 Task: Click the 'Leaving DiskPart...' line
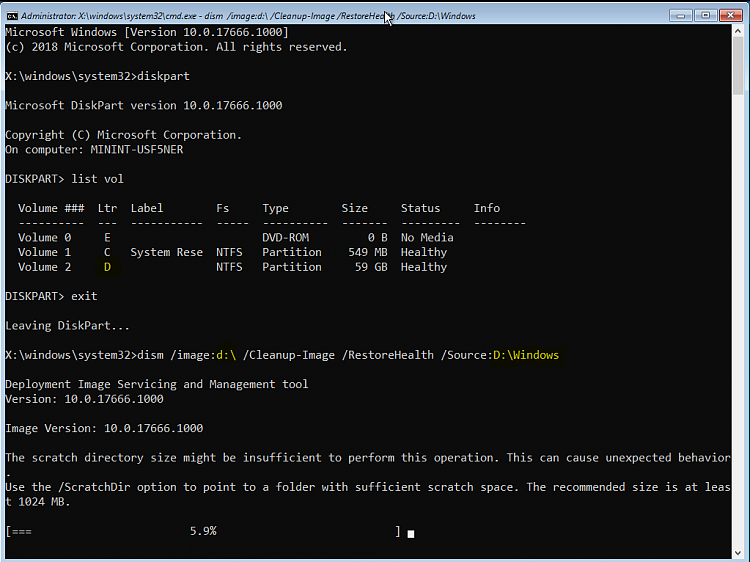coord(67,326)
